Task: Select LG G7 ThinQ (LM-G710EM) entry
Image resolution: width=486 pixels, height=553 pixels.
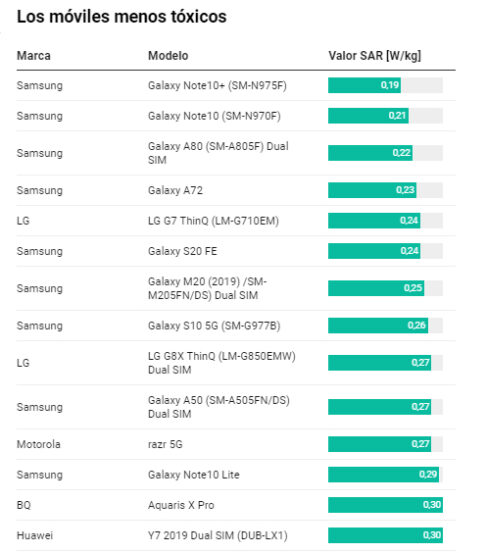Action: (213, 221)
